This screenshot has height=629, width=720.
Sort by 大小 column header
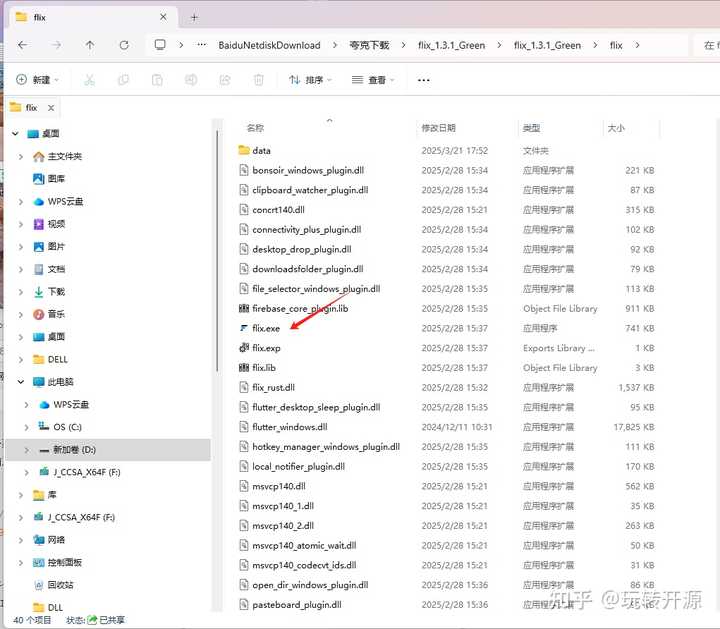(x=616, y=128)
